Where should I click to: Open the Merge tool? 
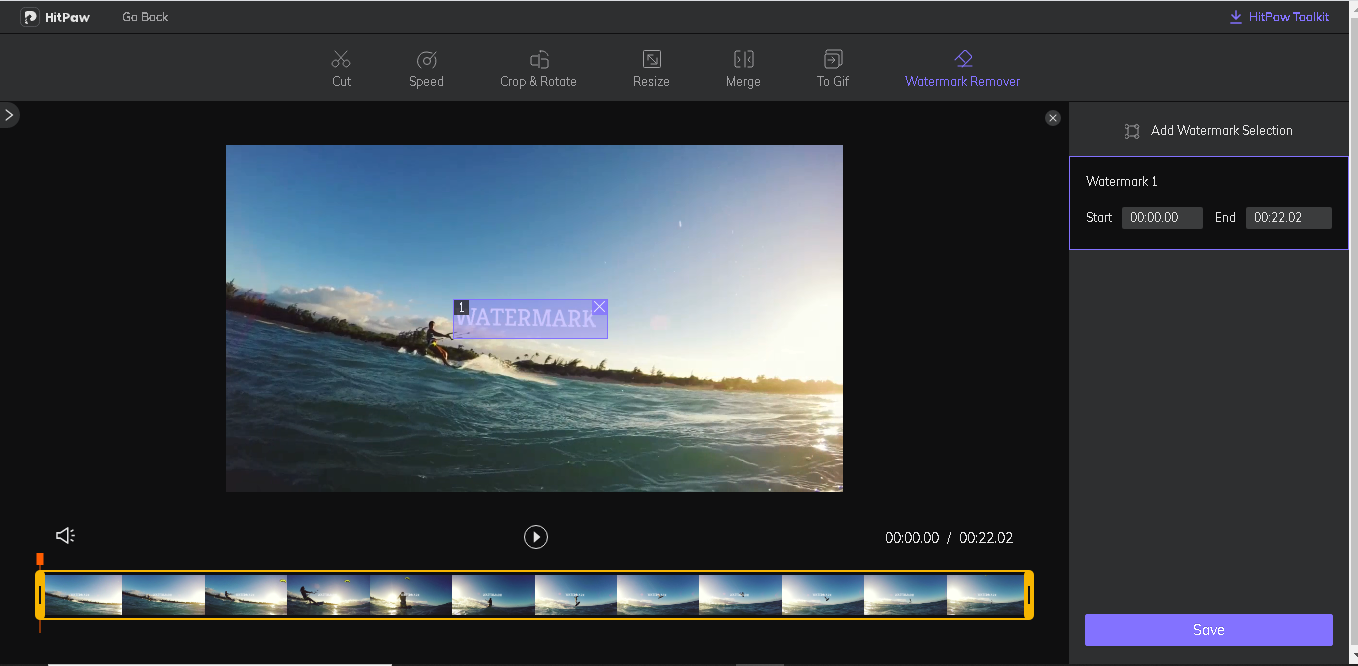[743, 60]
